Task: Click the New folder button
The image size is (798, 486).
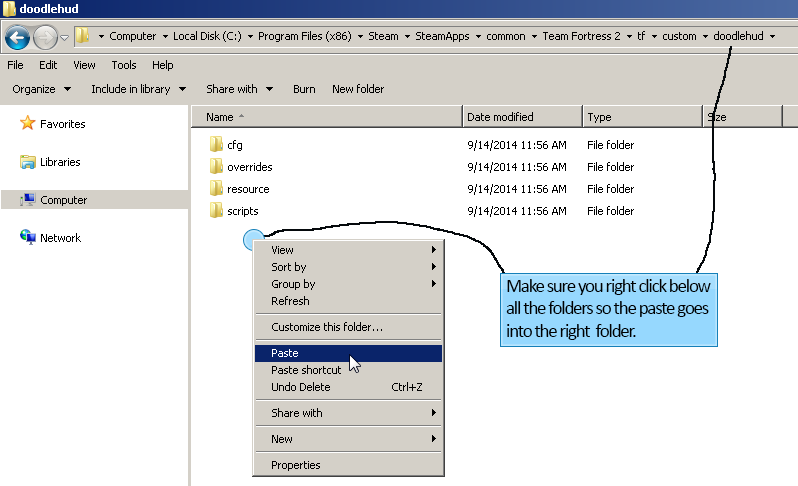Action: point(358,89)
